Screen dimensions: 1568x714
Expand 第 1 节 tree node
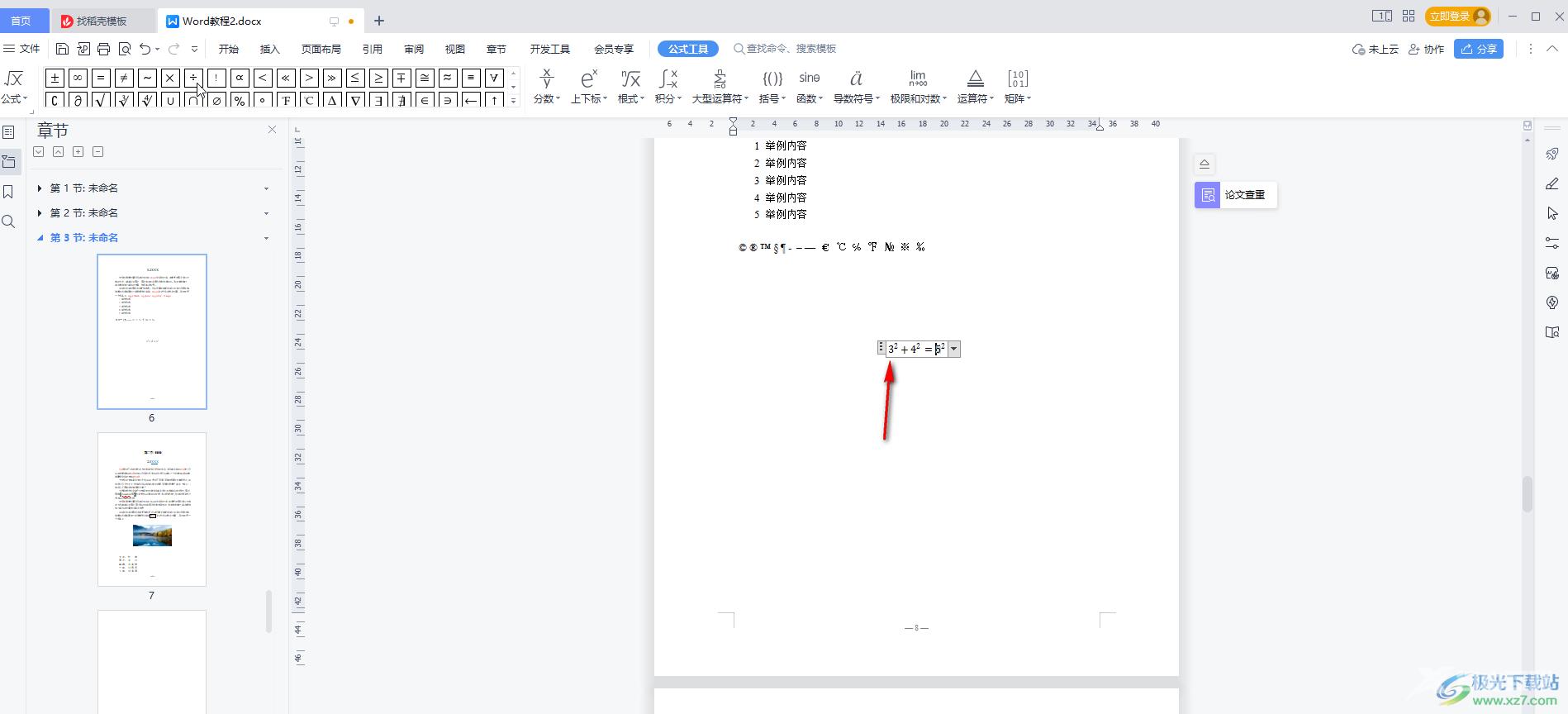pyautogui.click(x=40, y=188)
